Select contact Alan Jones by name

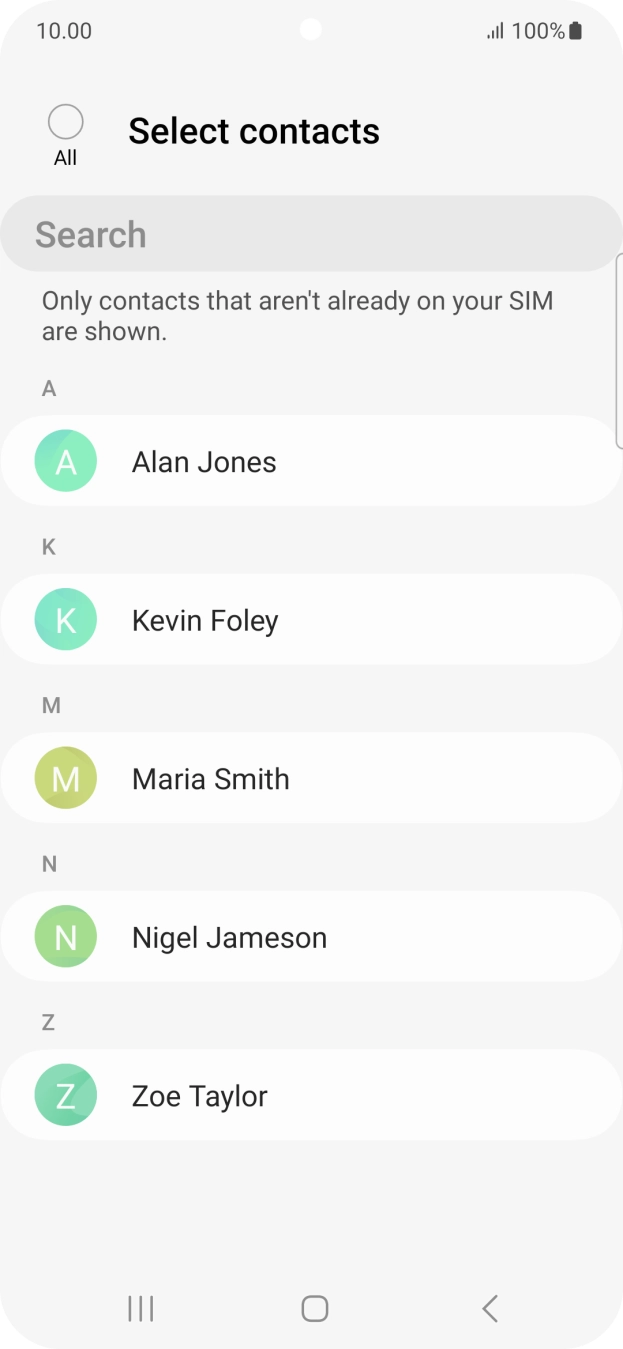[x=204, y=462]
